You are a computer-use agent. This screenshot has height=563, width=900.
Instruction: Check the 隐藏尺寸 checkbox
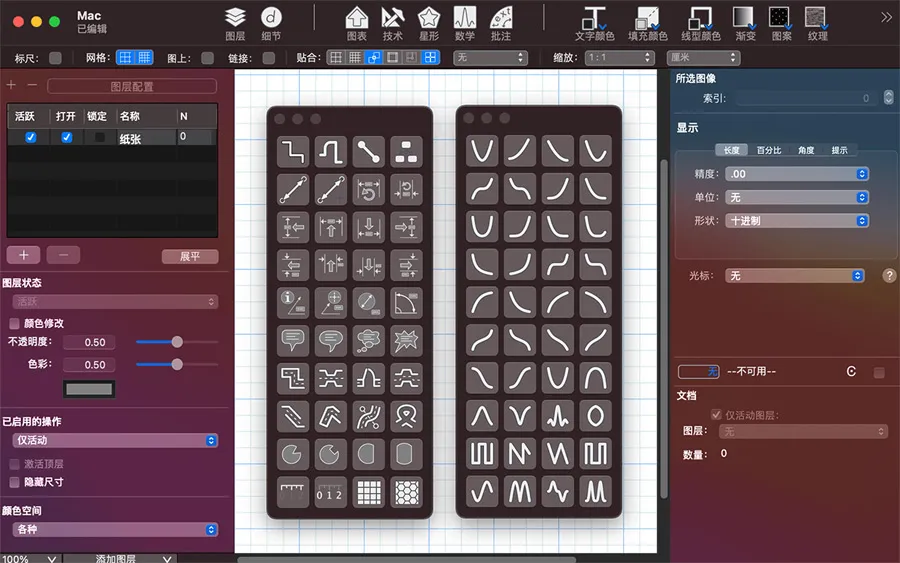click(14, 481)
